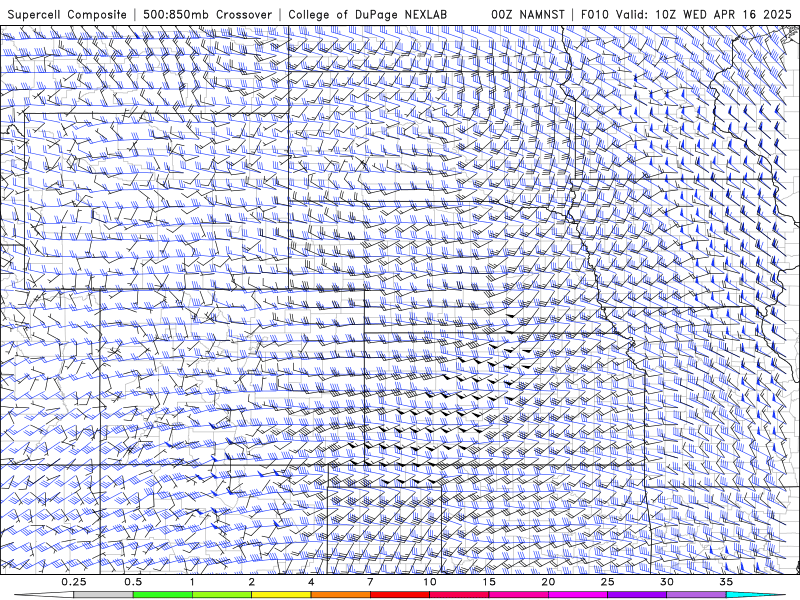Click the '30' color scale label
Image resolution: width=800 pixels, height=600 pixels.
click(x=667, y=582)
